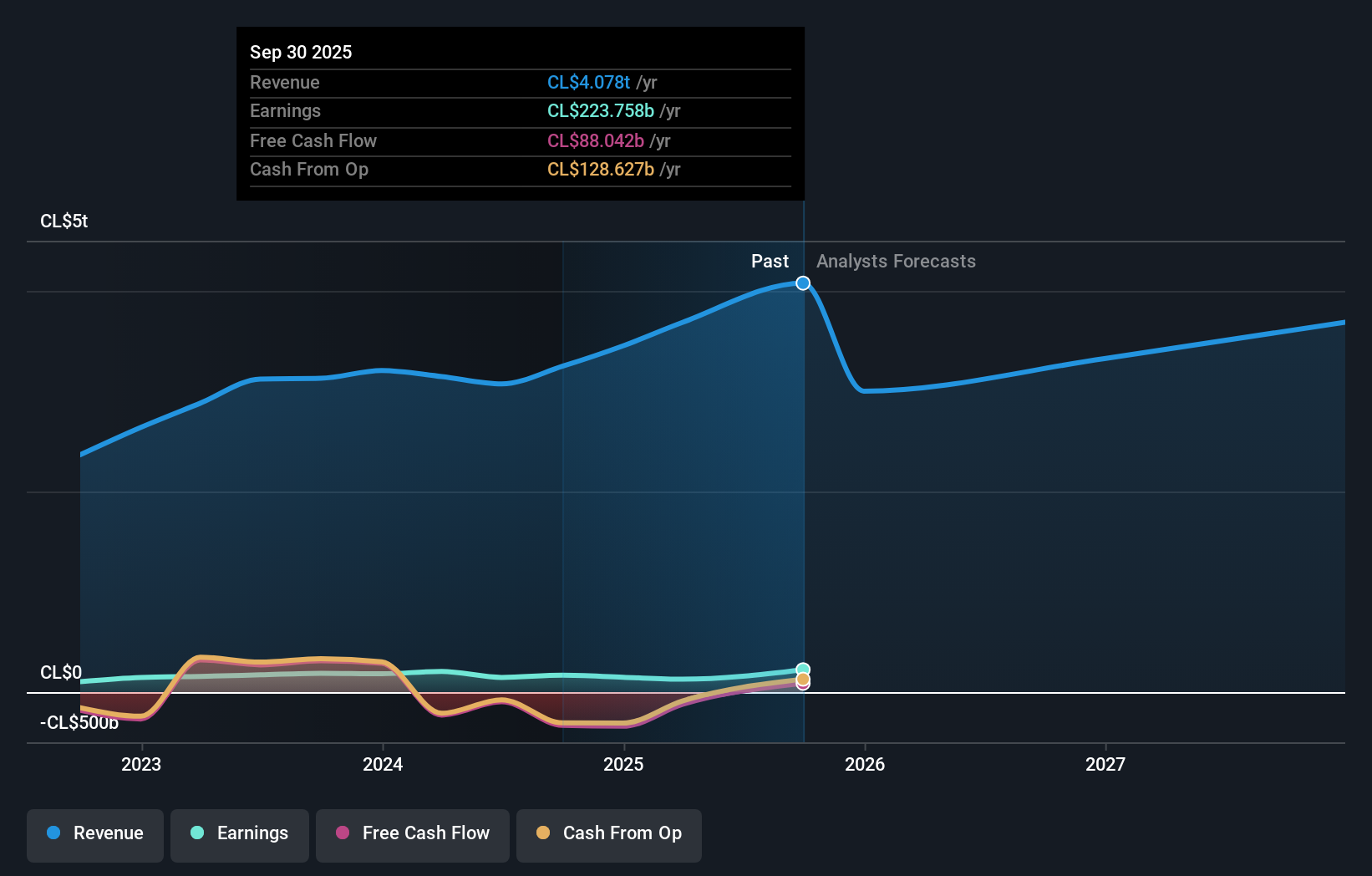
Task: Click the Past label above the chart
Action: click(x=770, y=261)
